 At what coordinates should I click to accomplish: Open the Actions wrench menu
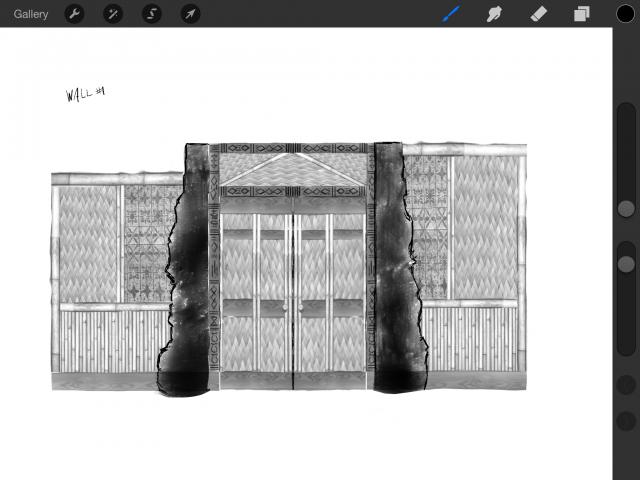74,14
